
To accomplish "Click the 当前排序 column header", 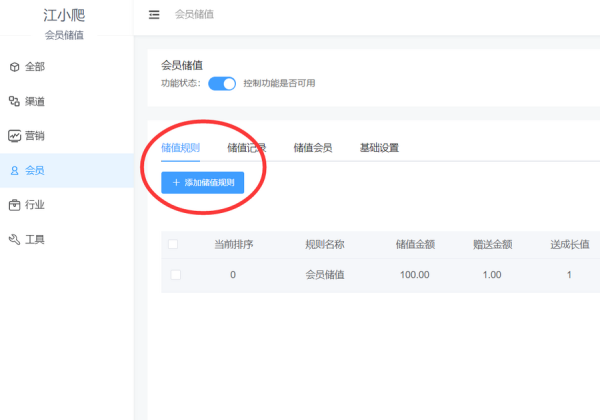I will [233, 244].
